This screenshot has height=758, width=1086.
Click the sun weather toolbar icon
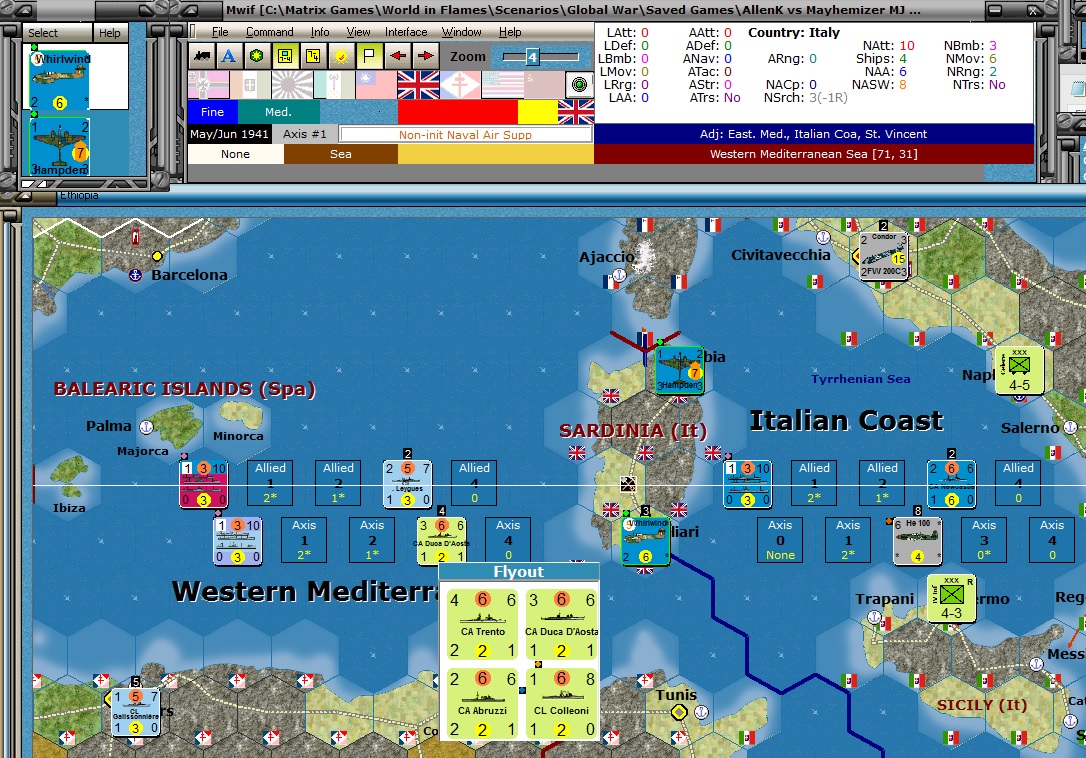pos(341,56)
